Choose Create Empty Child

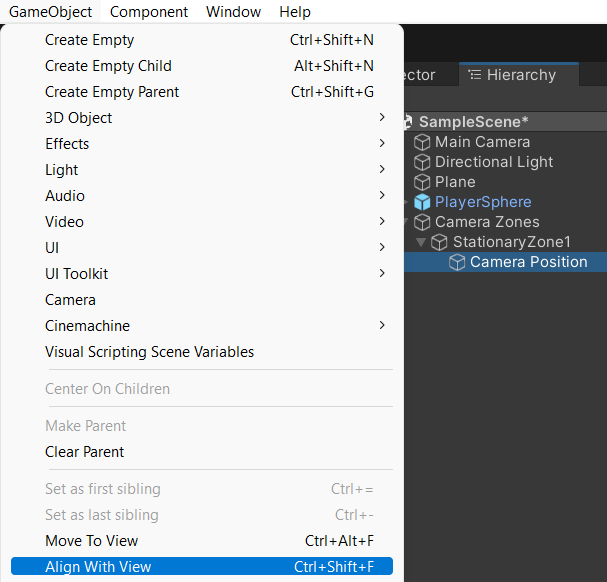(202, 66)
